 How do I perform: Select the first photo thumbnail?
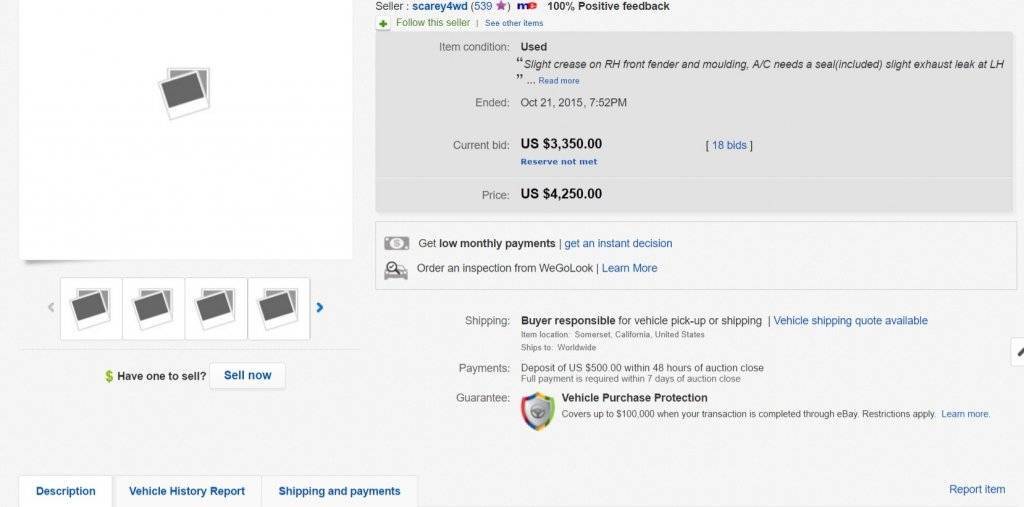pos(91,308)
